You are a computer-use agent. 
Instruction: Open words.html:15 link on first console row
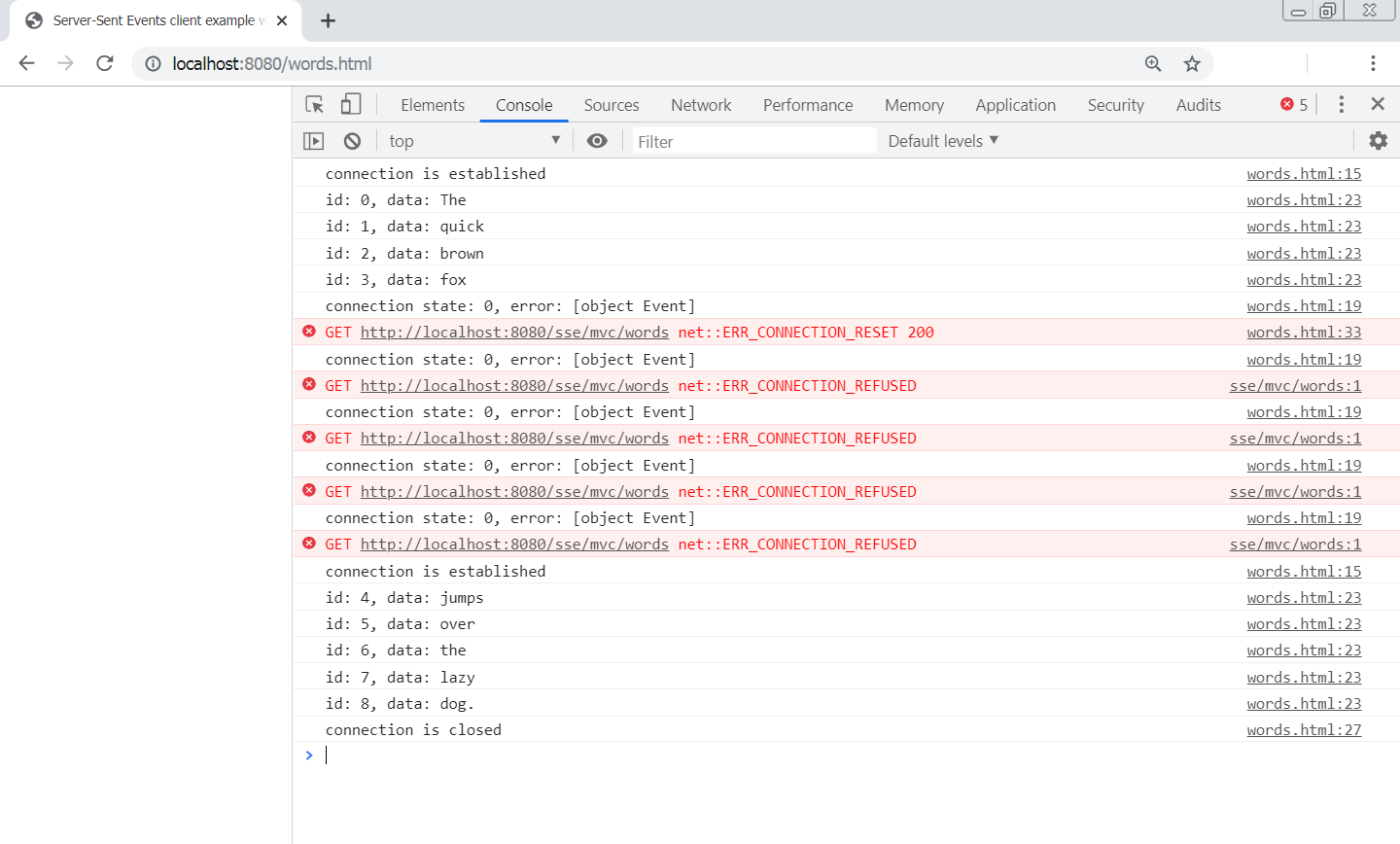tap(1304, 173)
